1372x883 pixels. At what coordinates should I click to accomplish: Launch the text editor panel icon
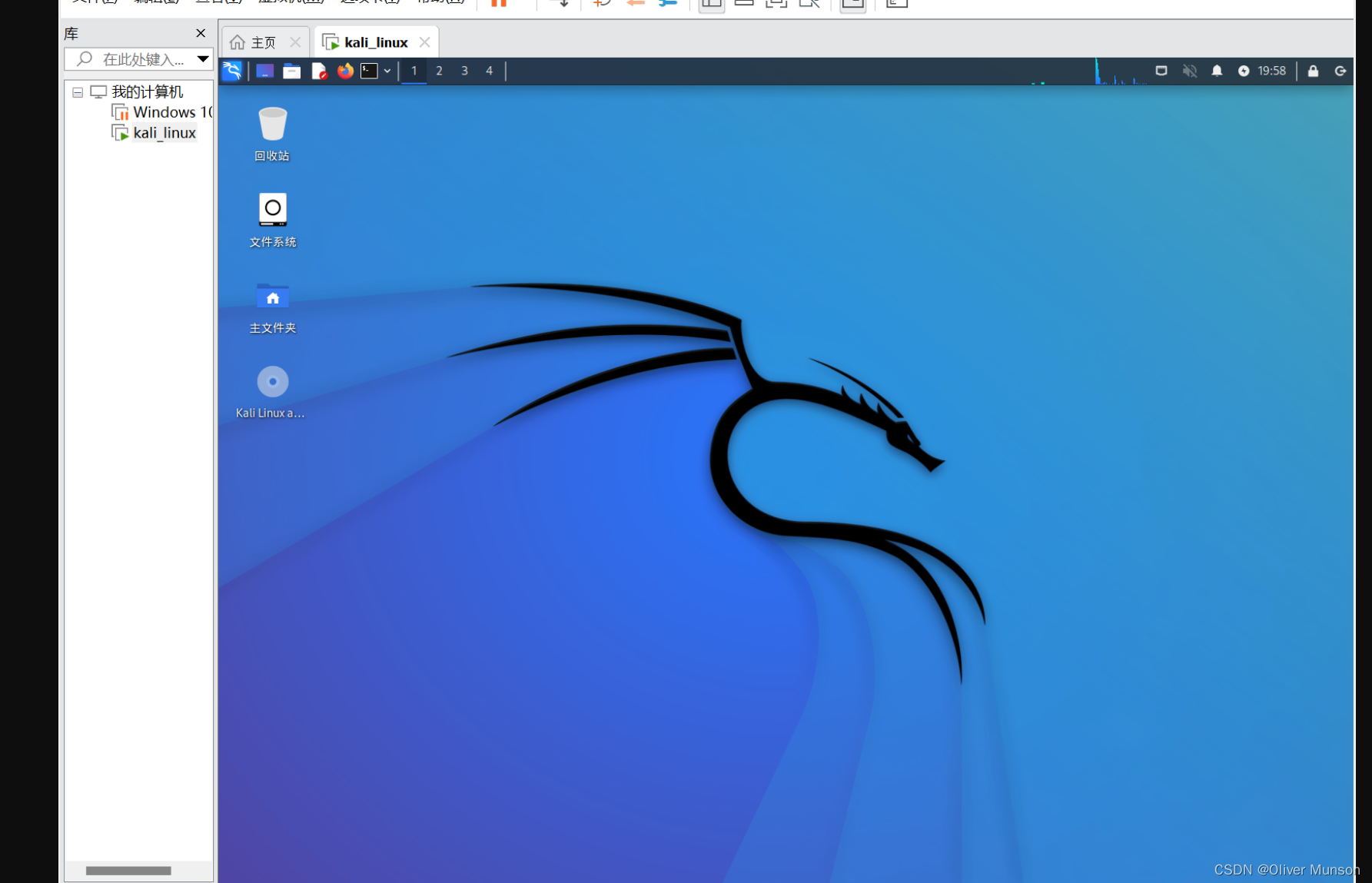point(319,71)
